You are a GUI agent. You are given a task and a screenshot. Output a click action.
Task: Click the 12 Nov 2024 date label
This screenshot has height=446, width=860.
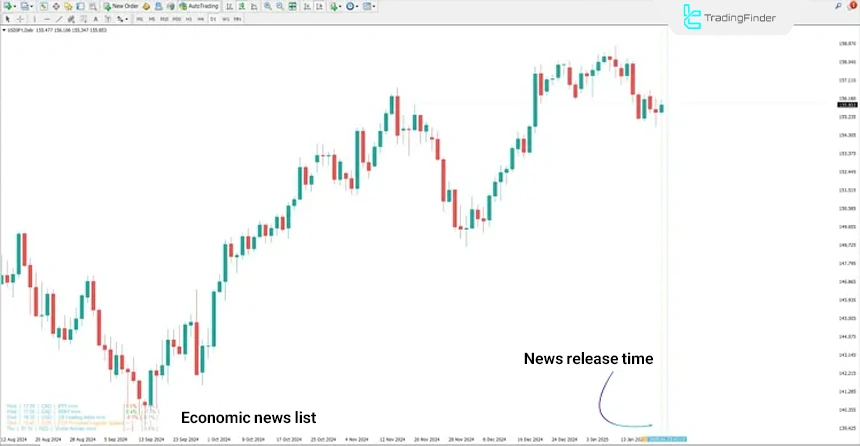(x=392, y=439)
